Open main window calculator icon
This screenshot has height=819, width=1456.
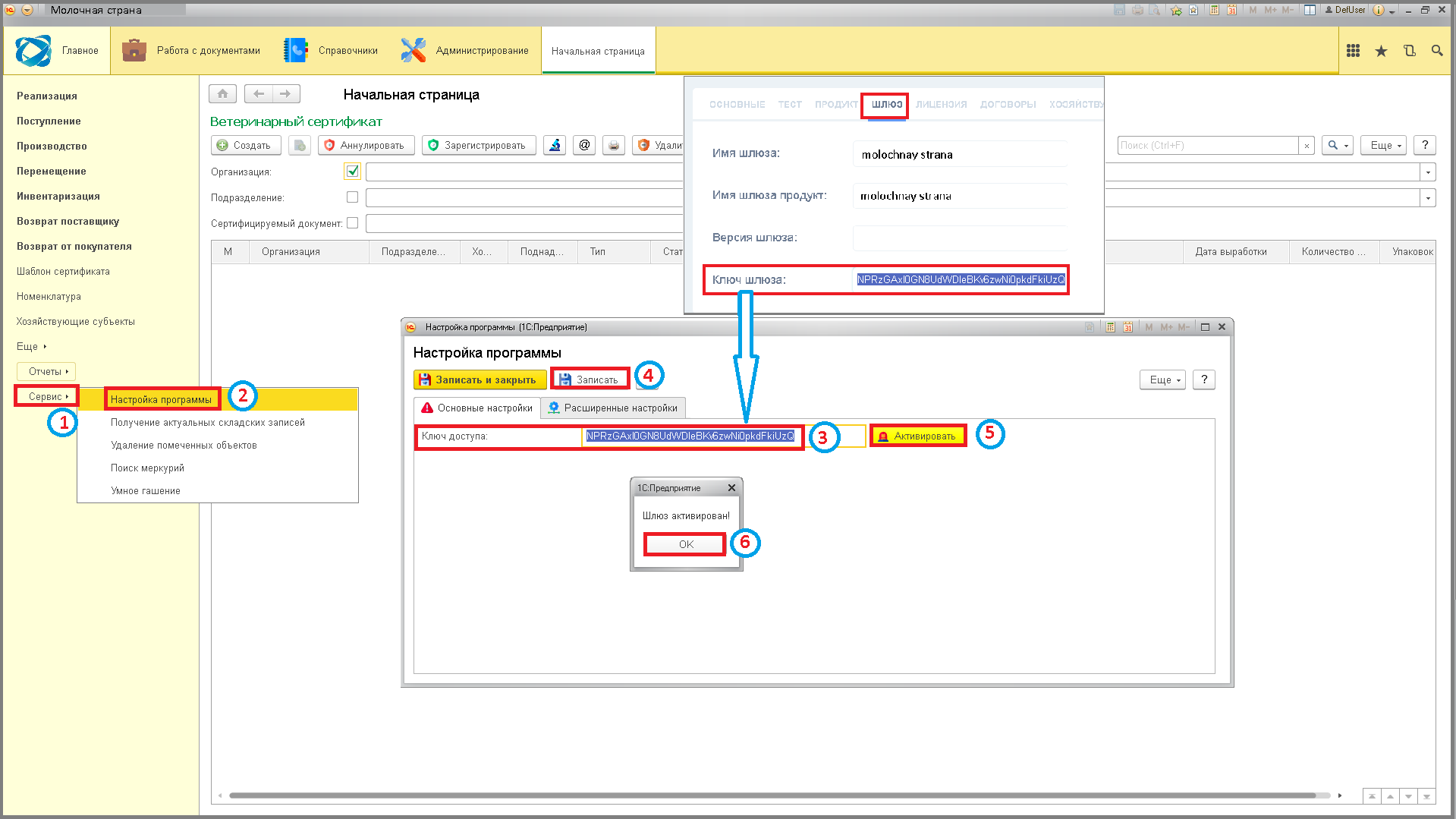click(1215, 10)
